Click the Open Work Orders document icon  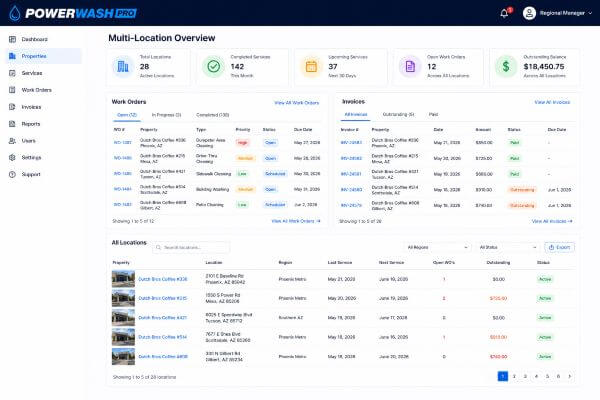410,67
